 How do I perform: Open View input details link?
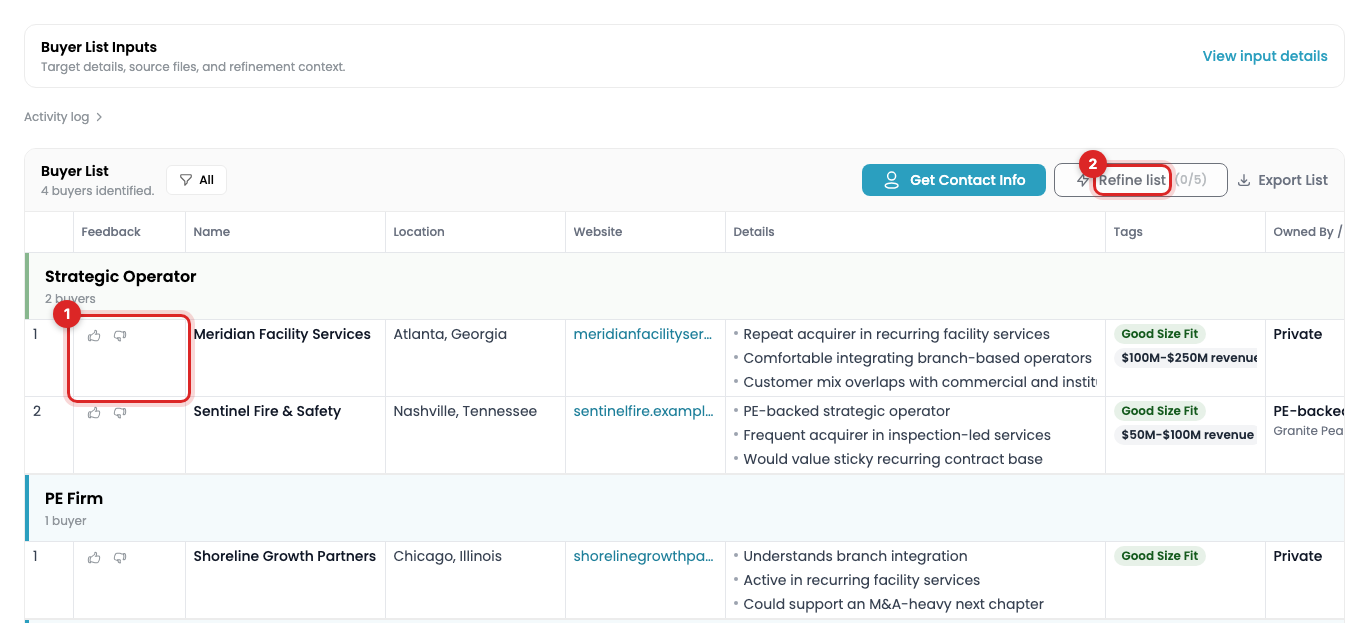pos(1265,56)
